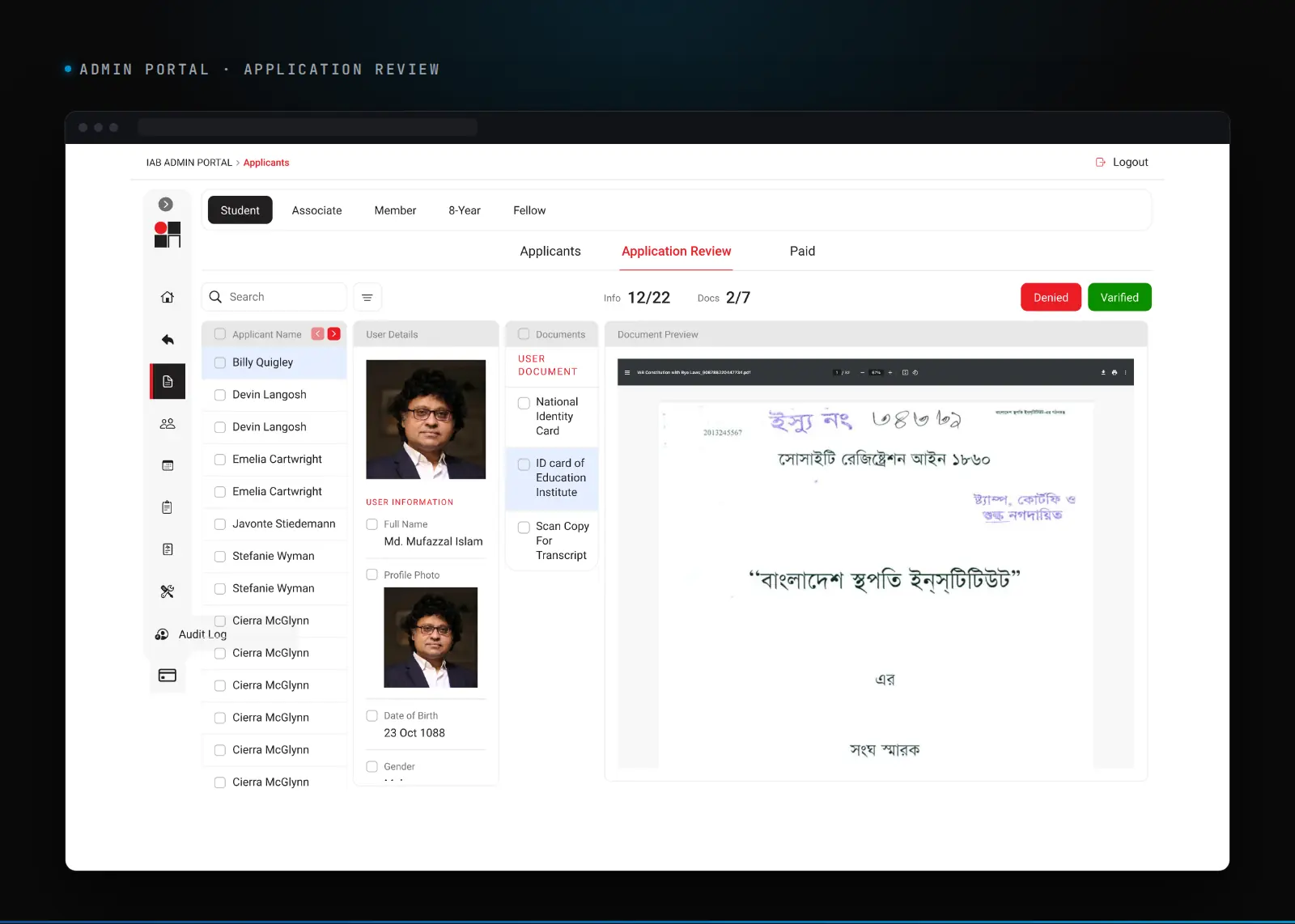Click the Profile Photo thumbnail image
1295x924 pixels.
point(431,638)
